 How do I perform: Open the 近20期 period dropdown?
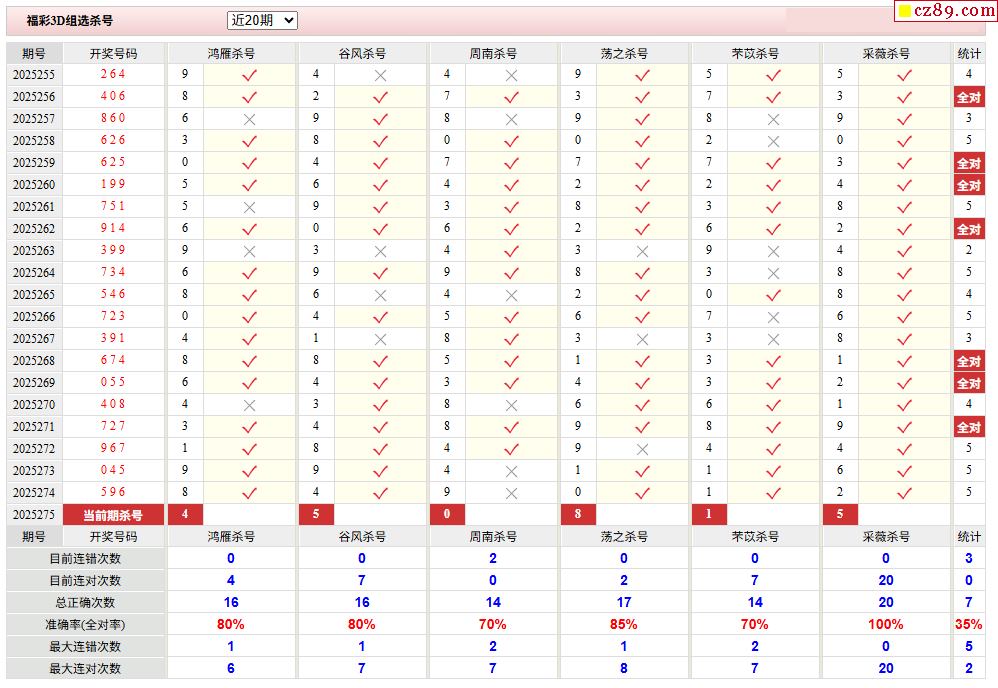pos(262,20)
